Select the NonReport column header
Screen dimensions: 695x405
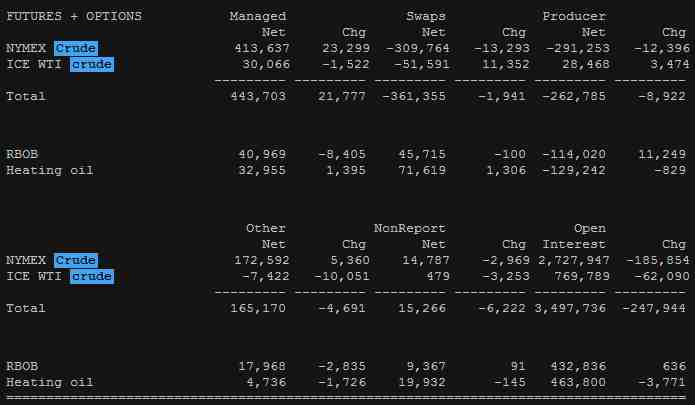point(410,228)
